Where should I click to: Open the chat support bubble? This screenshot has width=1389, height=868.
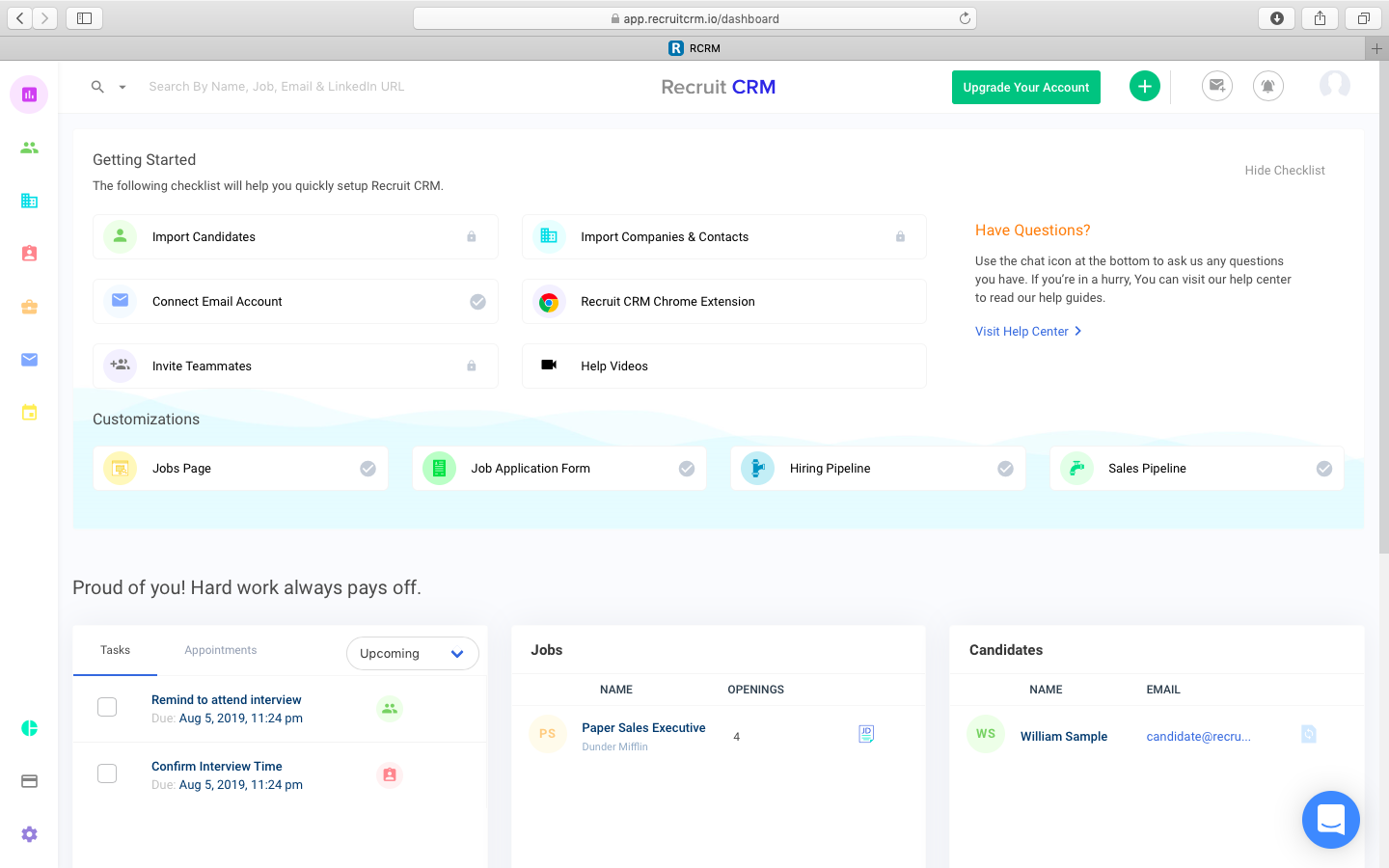click(x=1331, y=820)
